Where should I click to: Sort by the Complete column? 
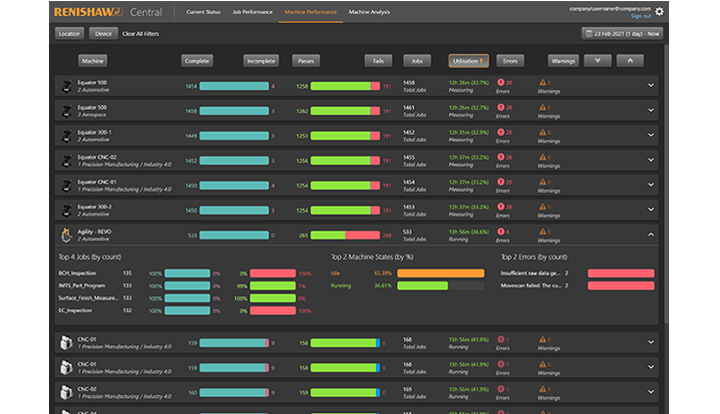tap(197, 61)
